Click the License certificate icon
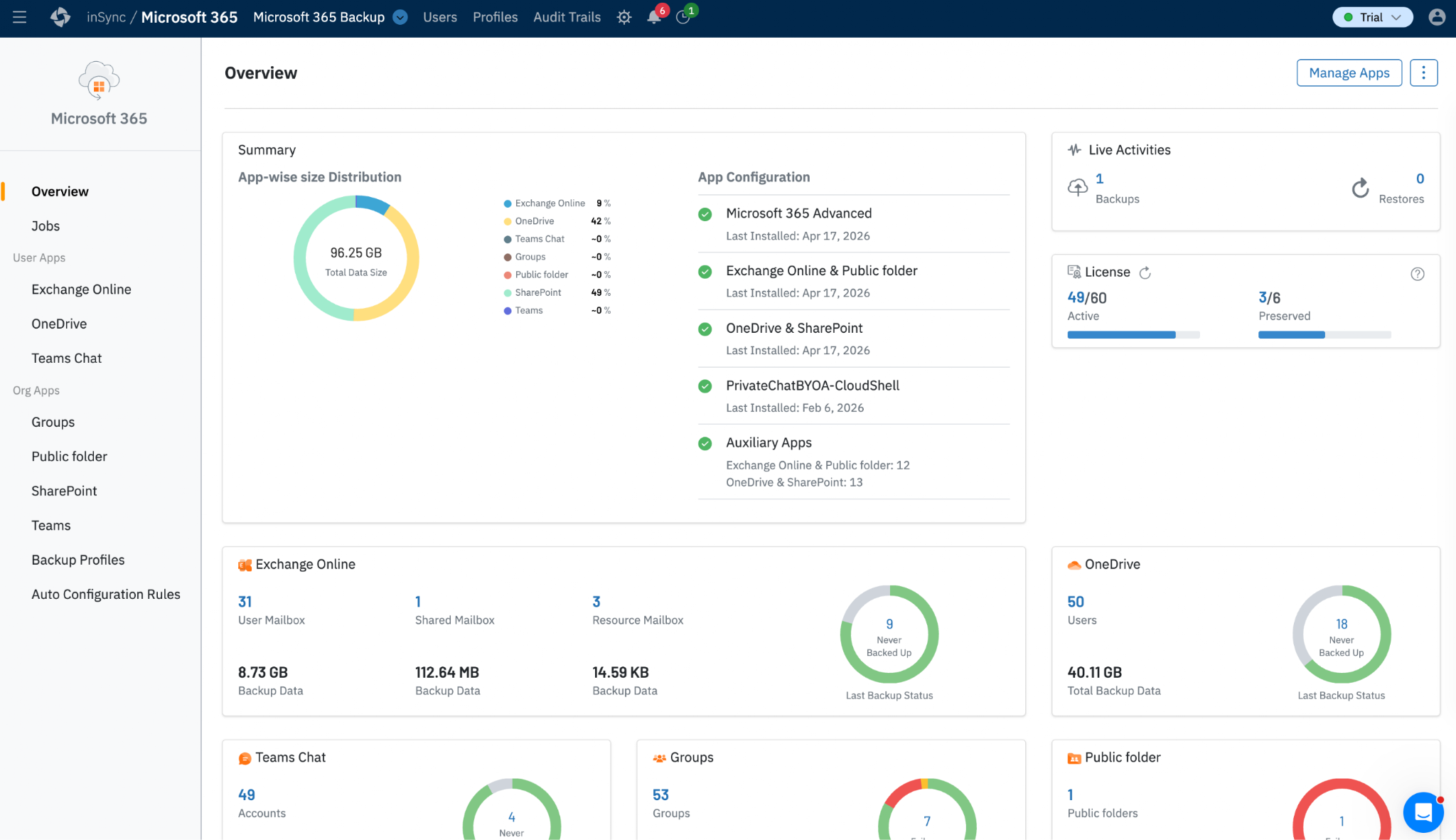The image size is (1456, 840). (1074, 272)
